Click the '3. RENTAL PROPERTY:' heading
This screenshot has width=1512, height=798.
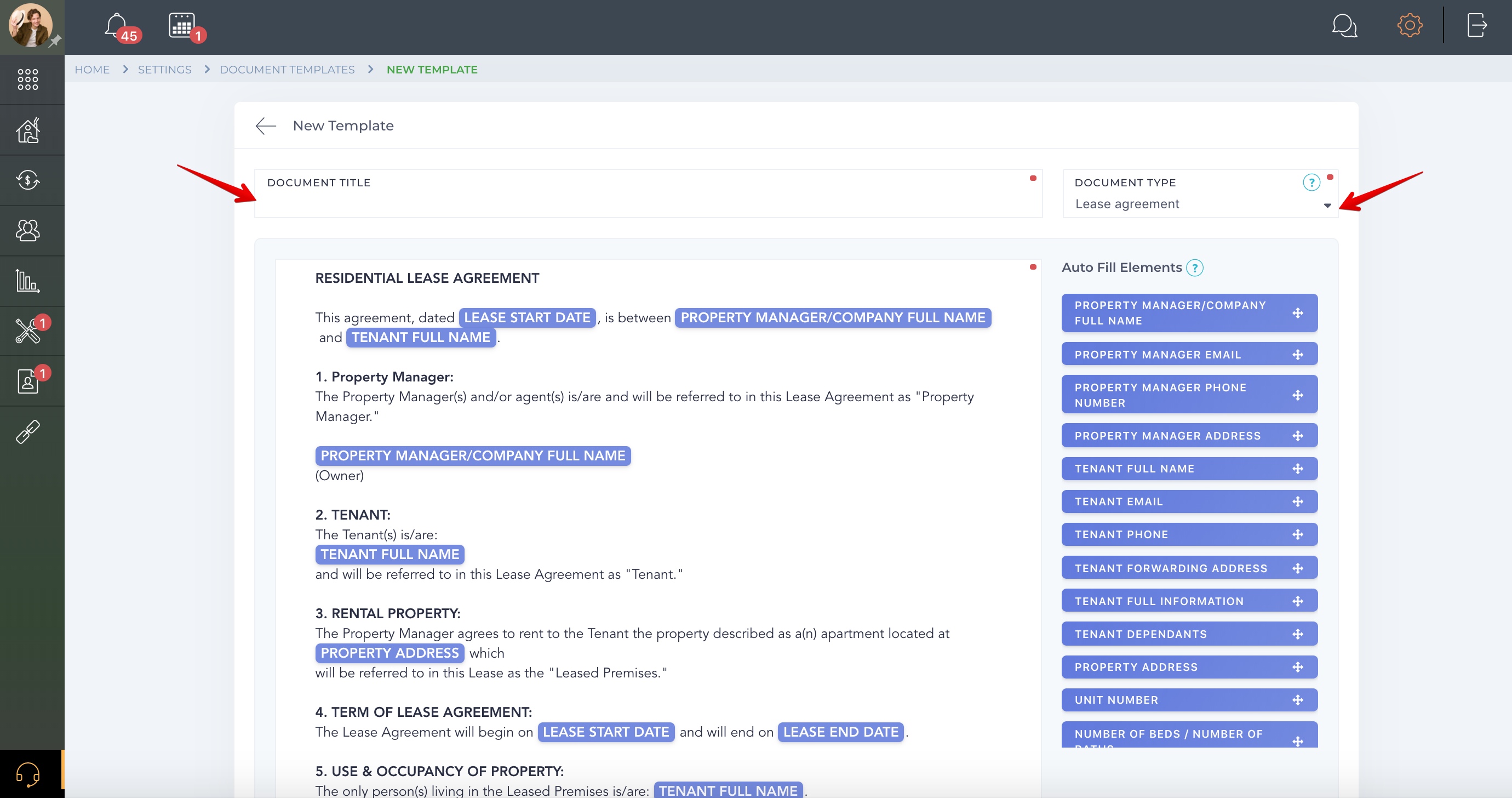387,613
